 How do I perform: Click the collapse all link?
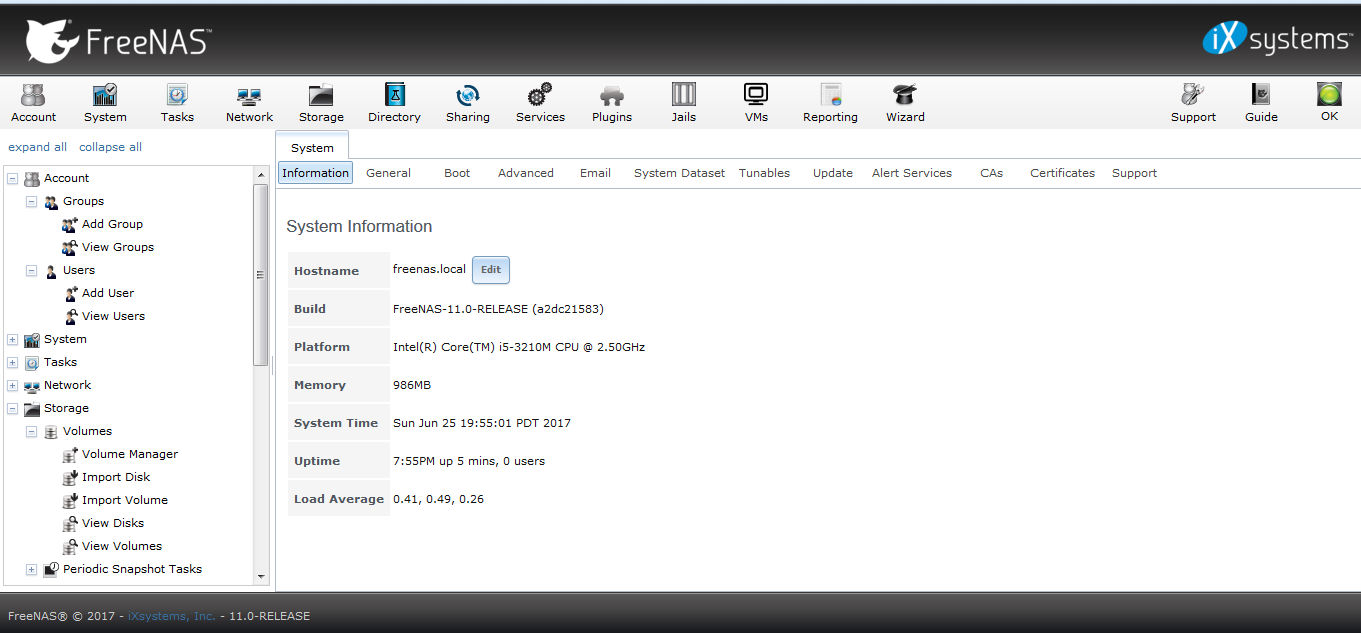click(110, 147)
